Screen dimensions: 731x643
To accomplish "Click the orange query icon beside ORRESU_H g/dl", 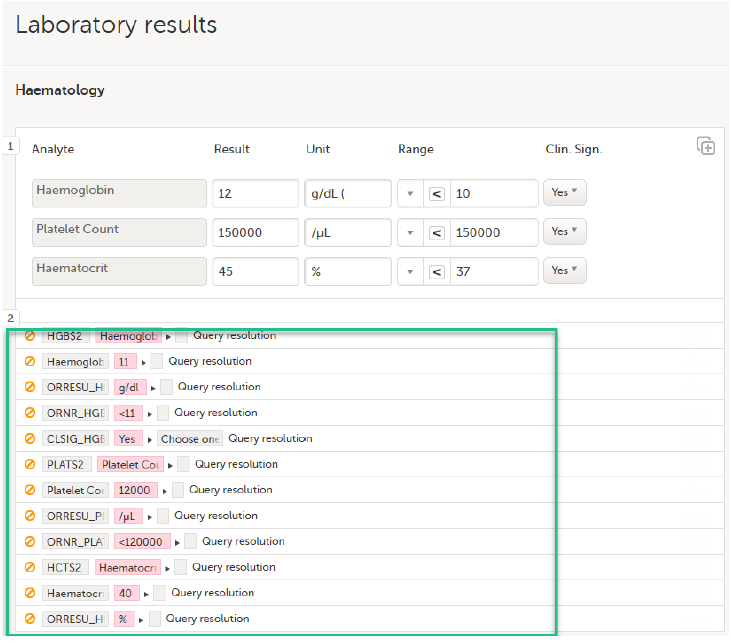I will tap(30, 387).
